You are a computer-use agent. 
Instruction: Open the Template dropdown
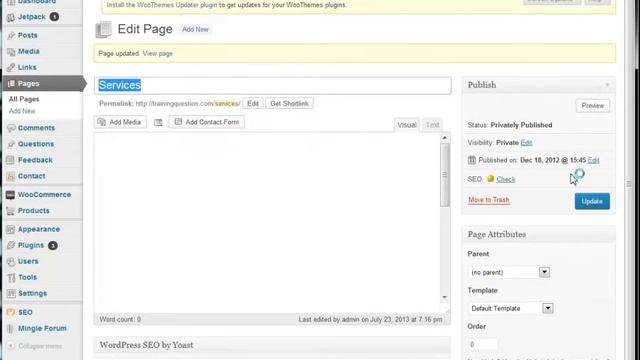[548, 308]
